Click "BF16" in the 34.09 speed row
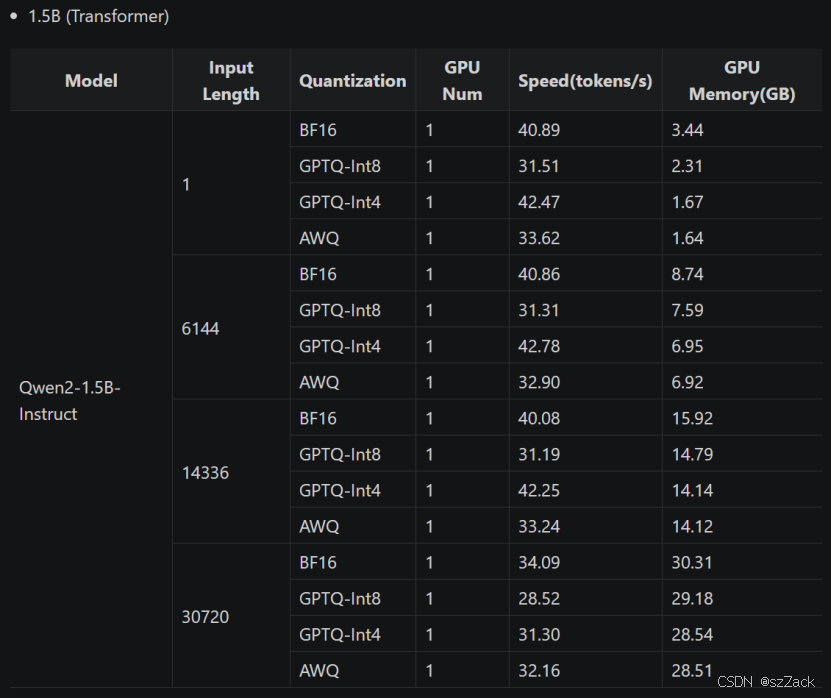Viewport: 831px width, 698px height. 318,562
